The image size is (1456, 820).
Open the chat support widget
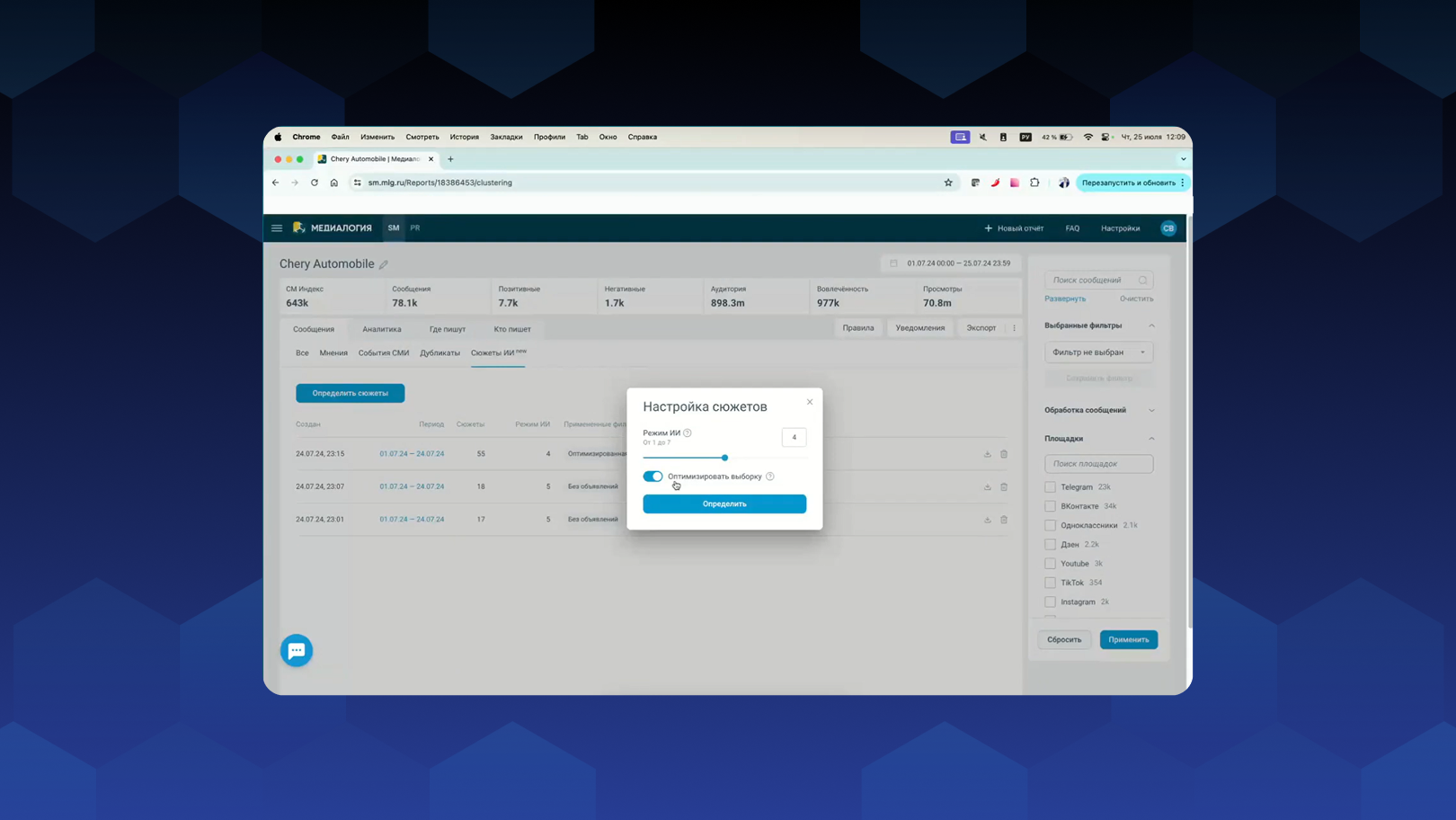point(296,650)
